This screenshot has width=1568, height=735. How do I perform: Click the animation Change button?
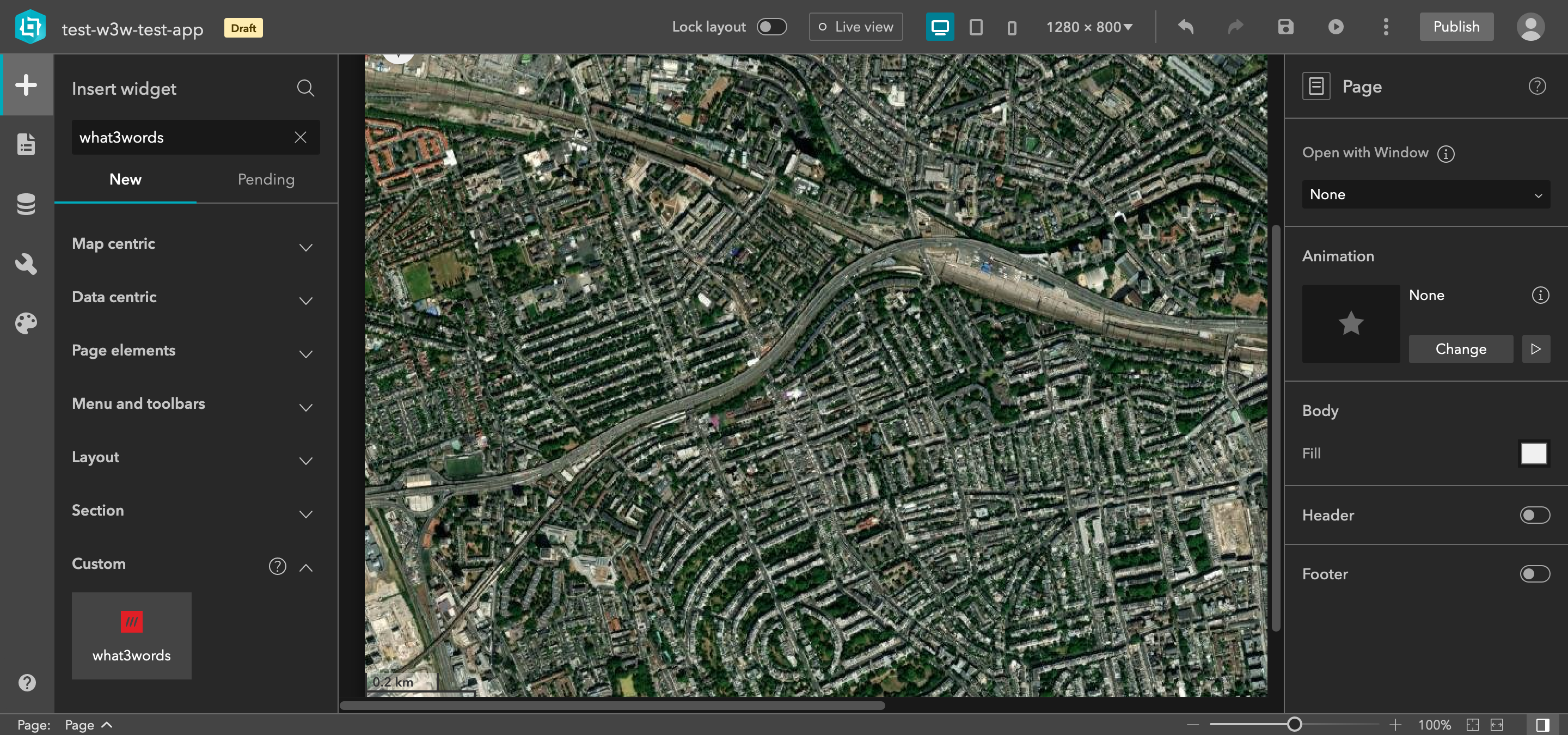(x=1460, y=348)
